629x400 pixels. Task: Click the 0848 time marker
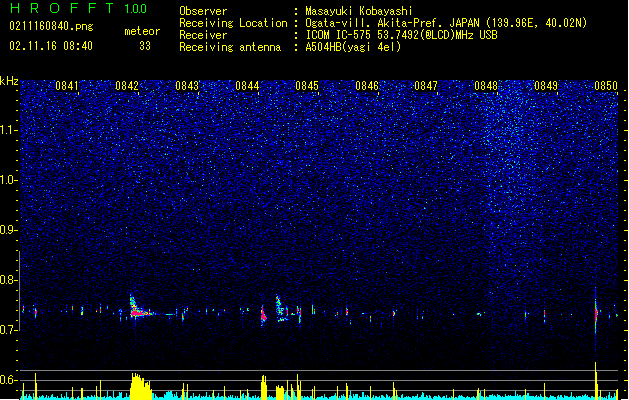(x=486, y=86)
